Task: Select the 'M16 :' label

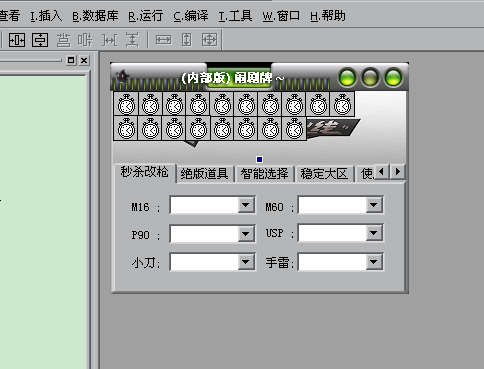Action: [x=146, y=207]
